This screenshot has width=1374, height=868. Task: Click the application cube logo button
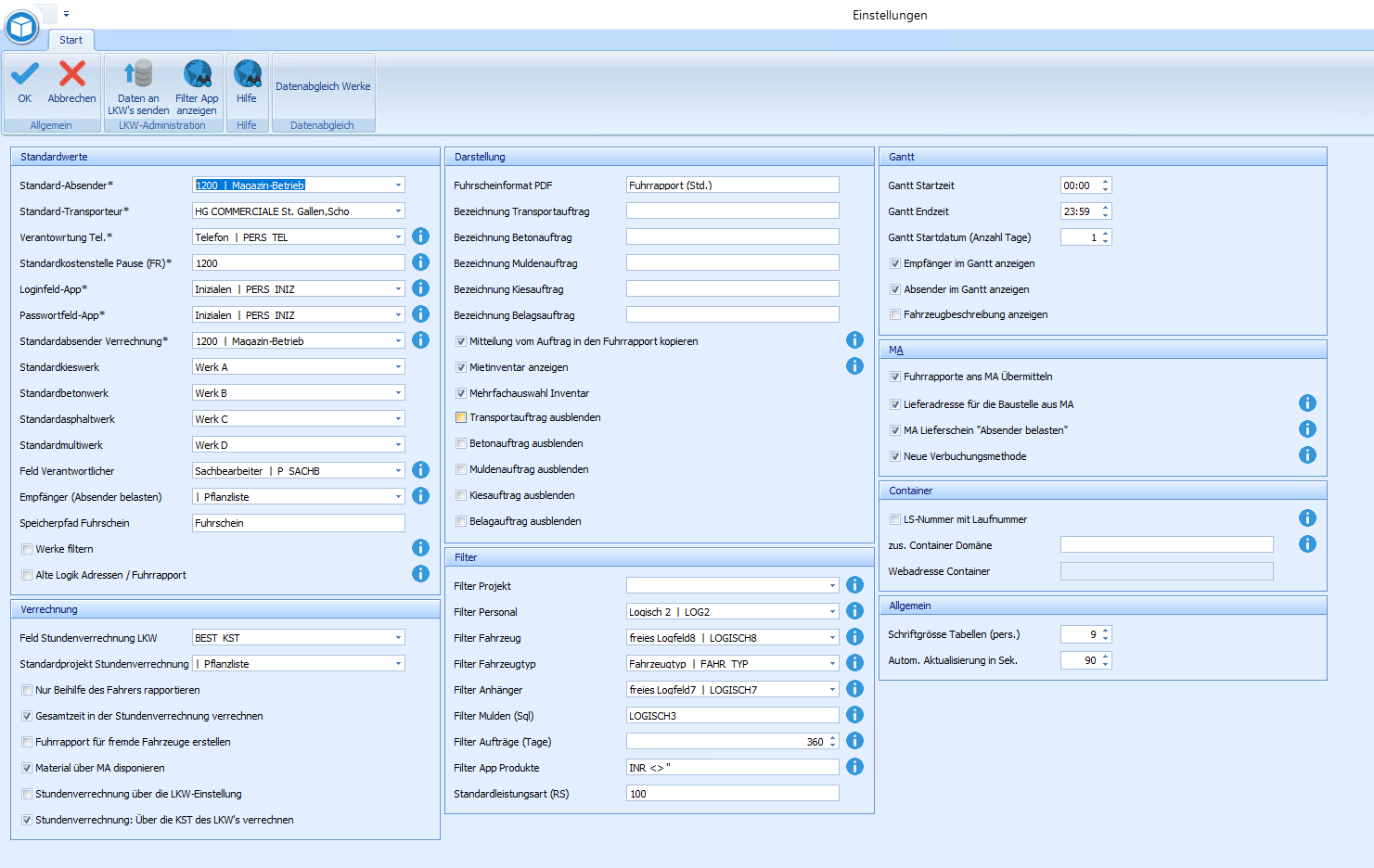click(x=21, y=27)
